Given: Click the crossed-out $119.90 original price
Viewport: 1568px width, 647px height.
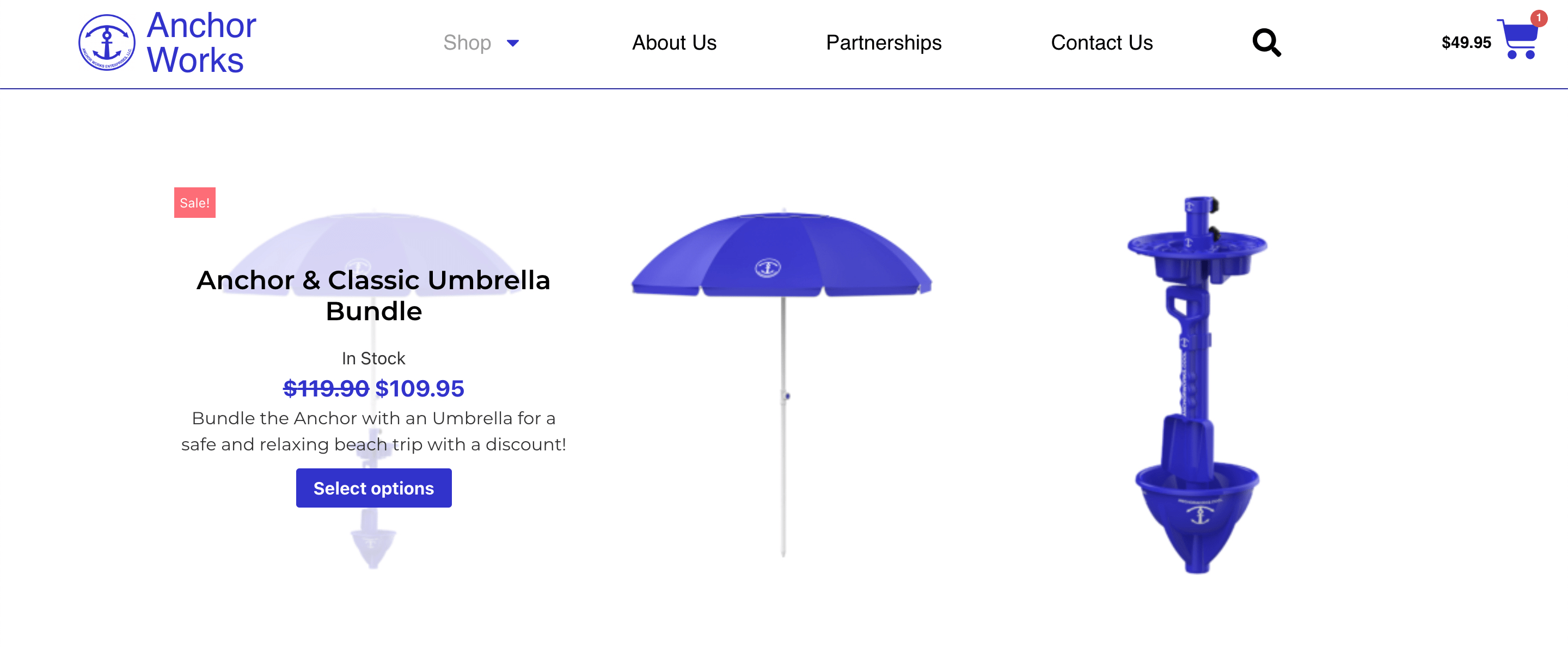Looking at the screenshot, I should click(x=326, y=388).
